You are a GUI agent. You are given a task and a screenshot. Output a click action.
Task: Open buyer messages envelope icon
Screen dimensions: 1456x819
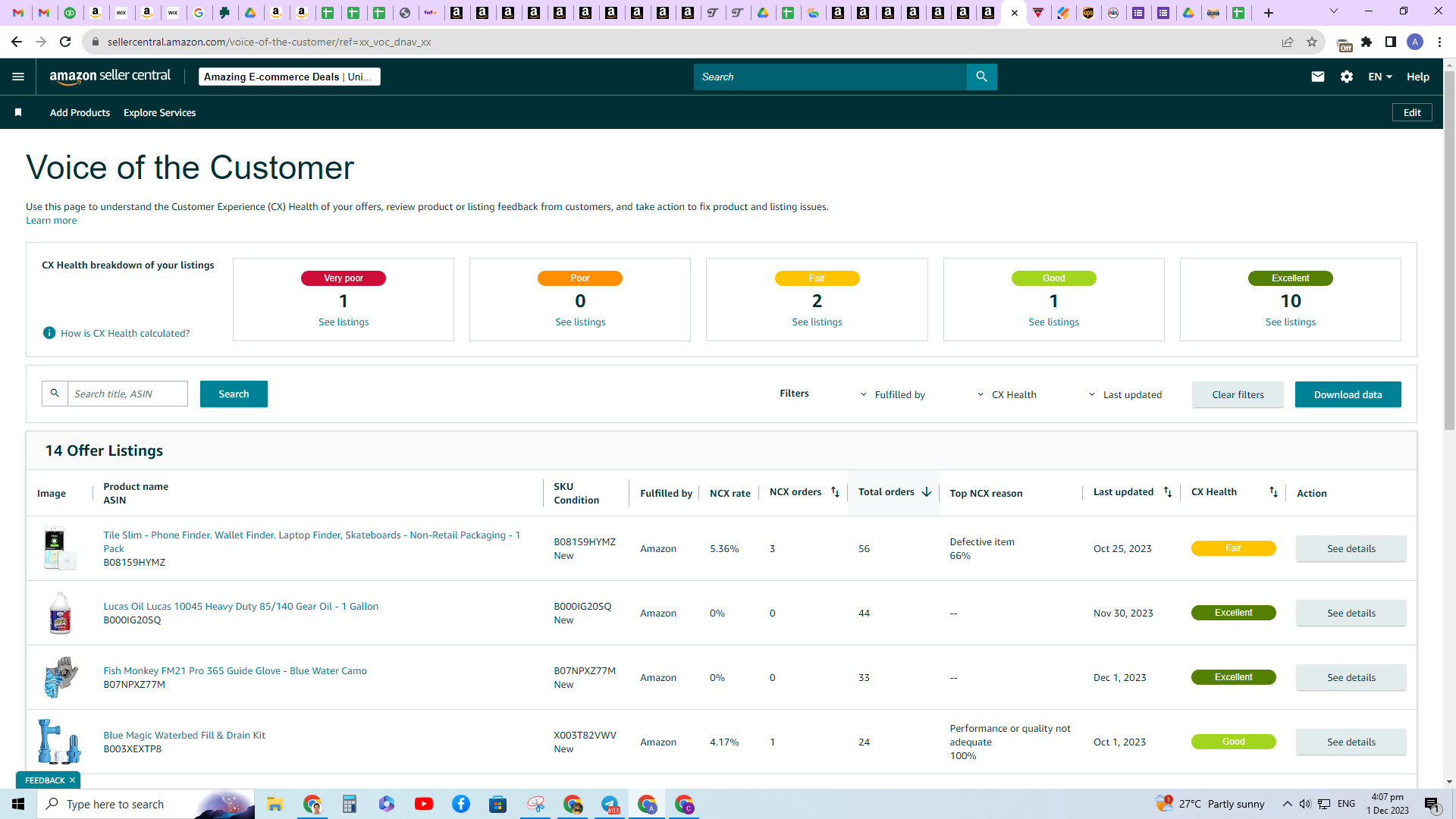click(1318, 77)
